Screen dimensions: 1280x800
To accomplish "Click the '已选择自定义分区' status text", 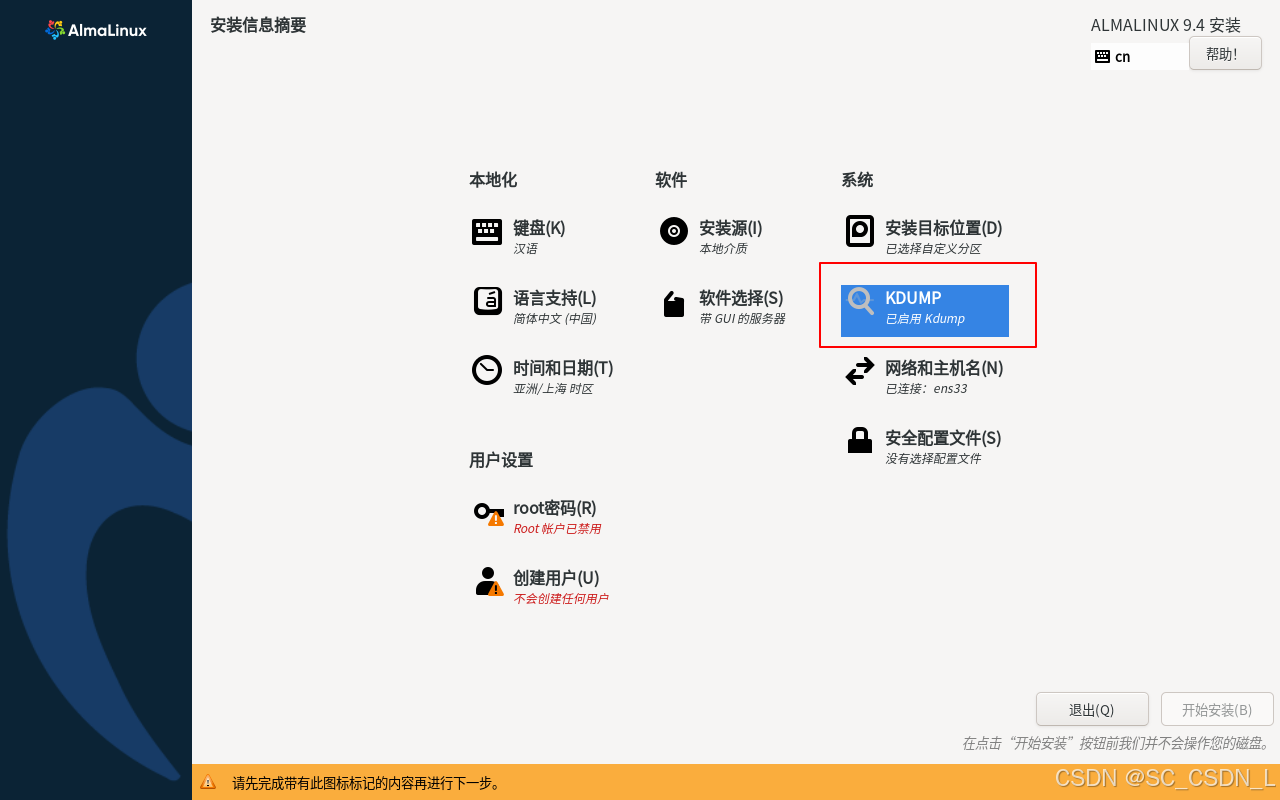I will pos(933,249).
